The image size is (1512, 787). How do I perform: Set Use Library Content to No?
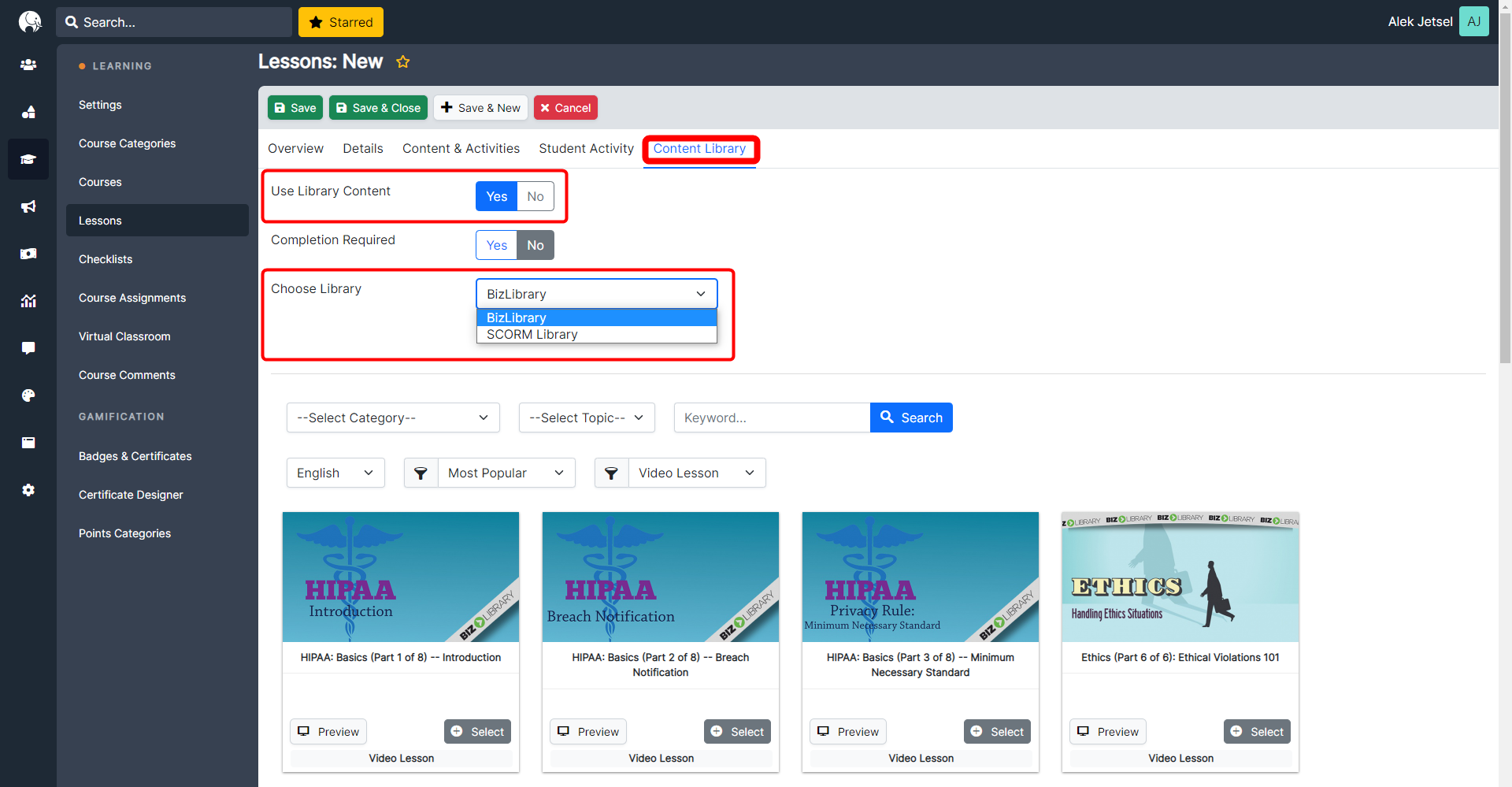(535, 196)
